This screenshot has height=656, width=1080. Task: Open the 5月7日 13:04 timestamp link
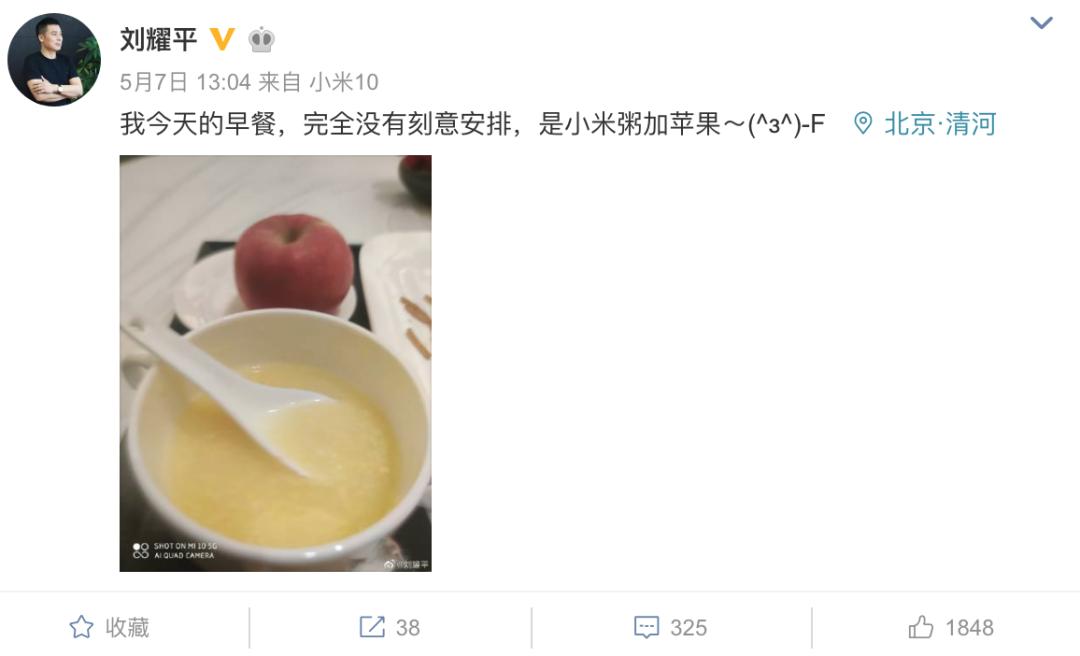pos(185,82)
